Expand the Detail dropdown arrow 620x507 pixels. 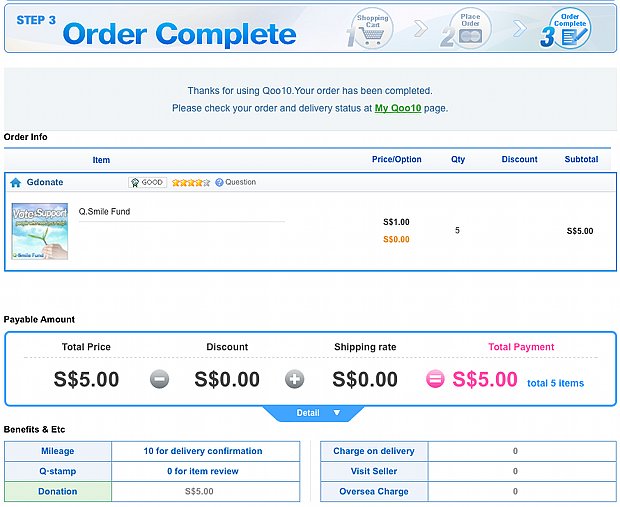tap(337, 413)
